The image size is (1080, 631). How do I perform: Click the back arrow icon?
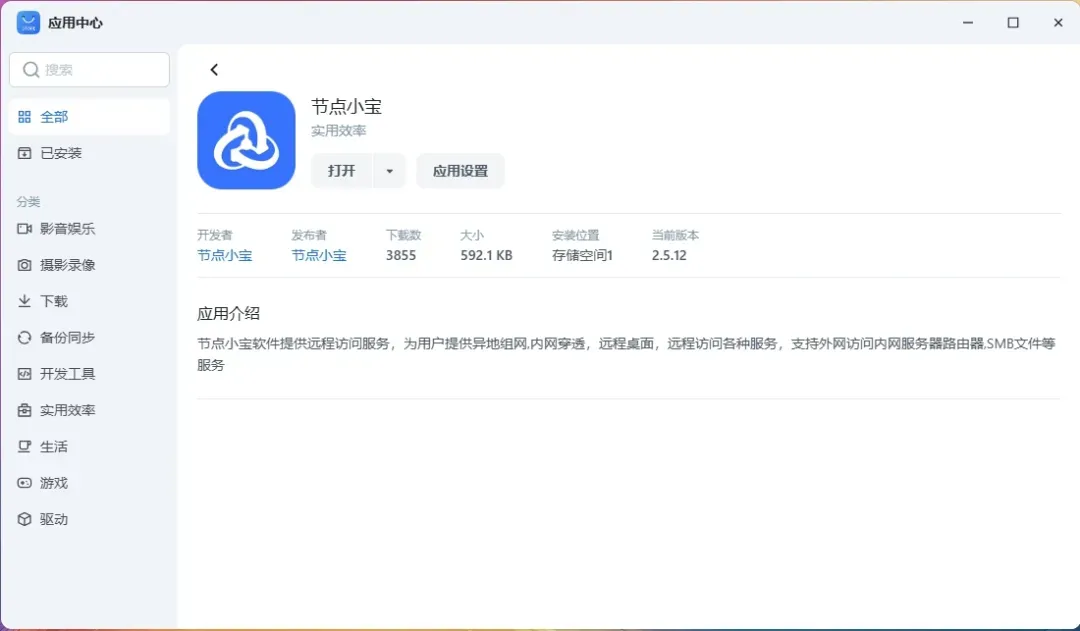(x=214, y=70)
